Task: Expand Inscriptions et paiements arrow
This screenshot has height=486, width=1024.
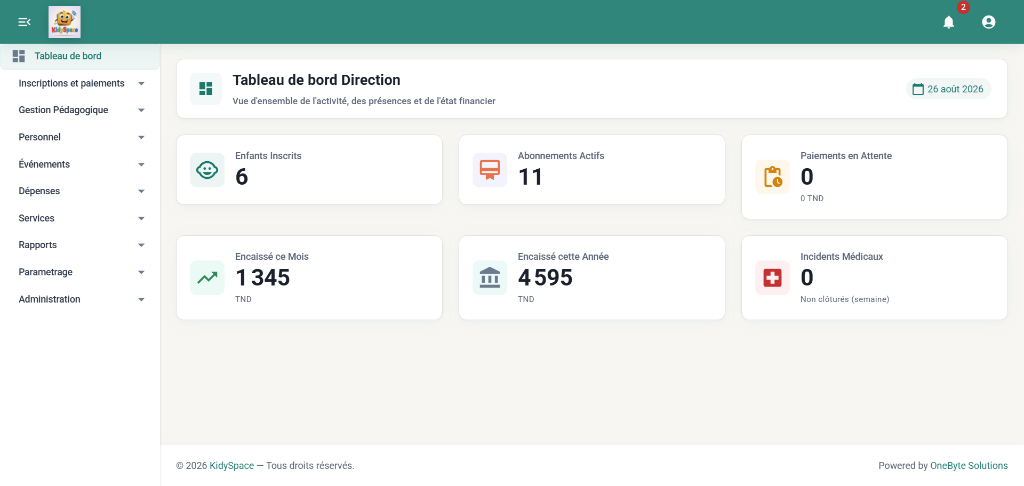Action: (141, 84)
